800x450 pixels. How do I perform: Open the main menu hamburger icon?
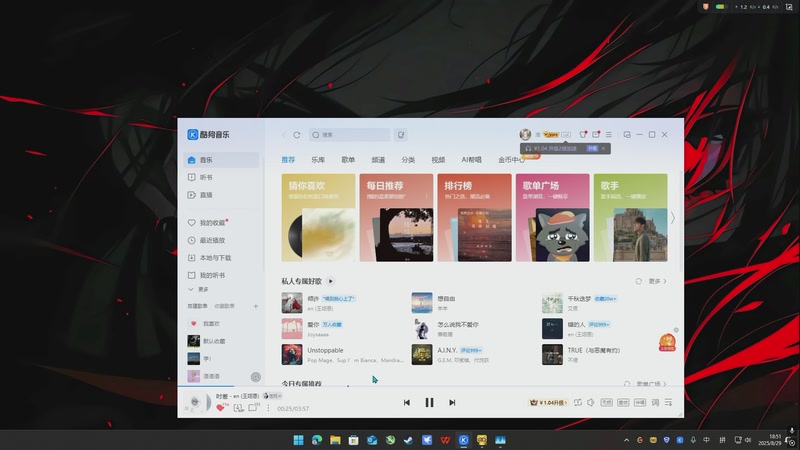point(609,135)
